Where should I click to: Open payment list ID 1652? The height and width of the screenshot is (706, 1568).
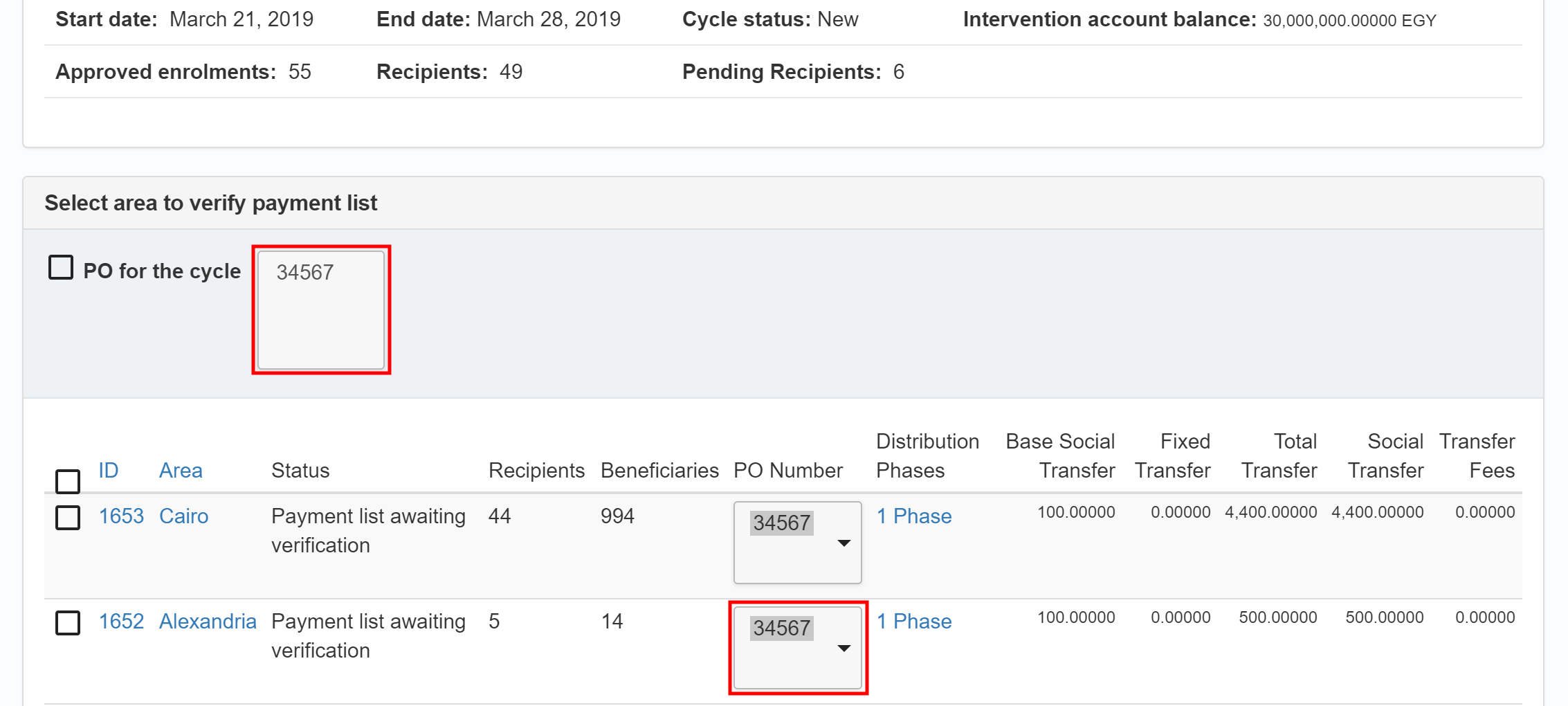[x=121, y=622]
